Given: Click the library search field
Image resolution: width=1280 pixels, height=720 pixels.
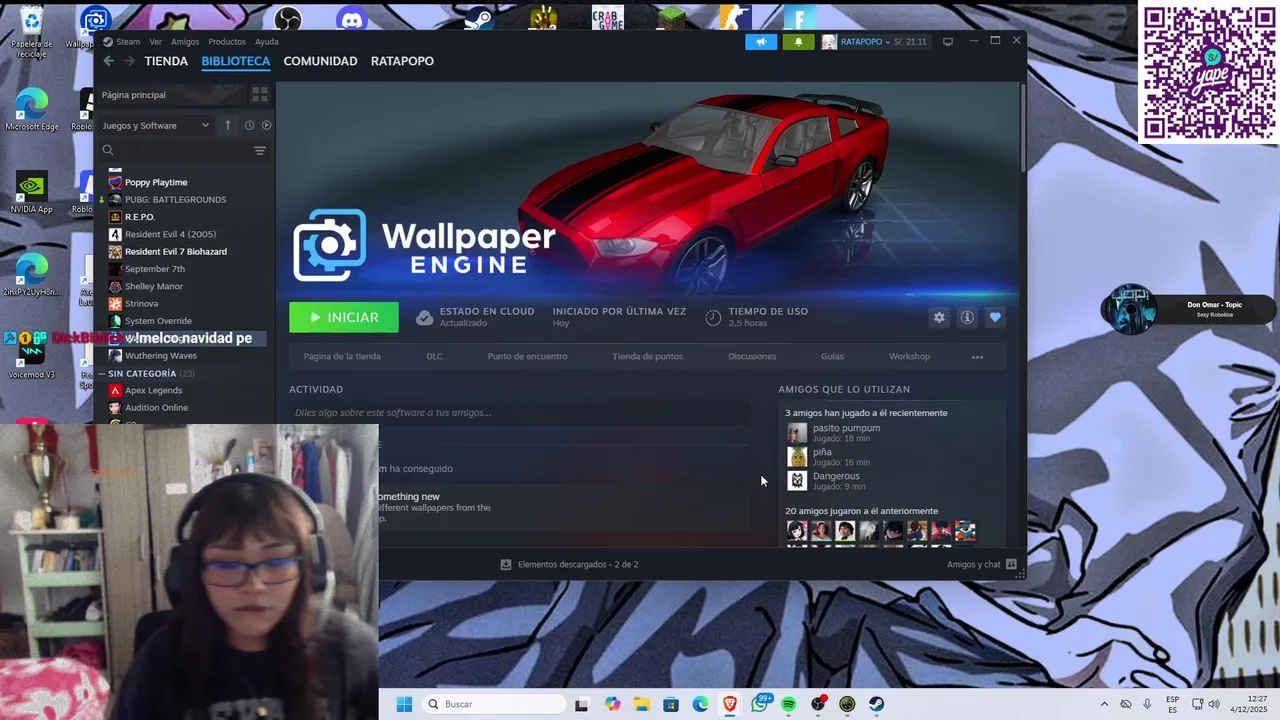Looking at the screenshot, I should 175,150.
